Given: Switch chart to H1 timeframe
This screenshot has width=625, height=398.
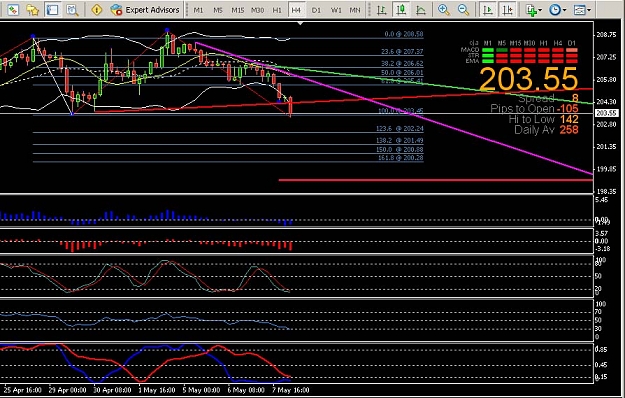Looking at the screenshot, I should pyautogui.click(x=277, y=10).
